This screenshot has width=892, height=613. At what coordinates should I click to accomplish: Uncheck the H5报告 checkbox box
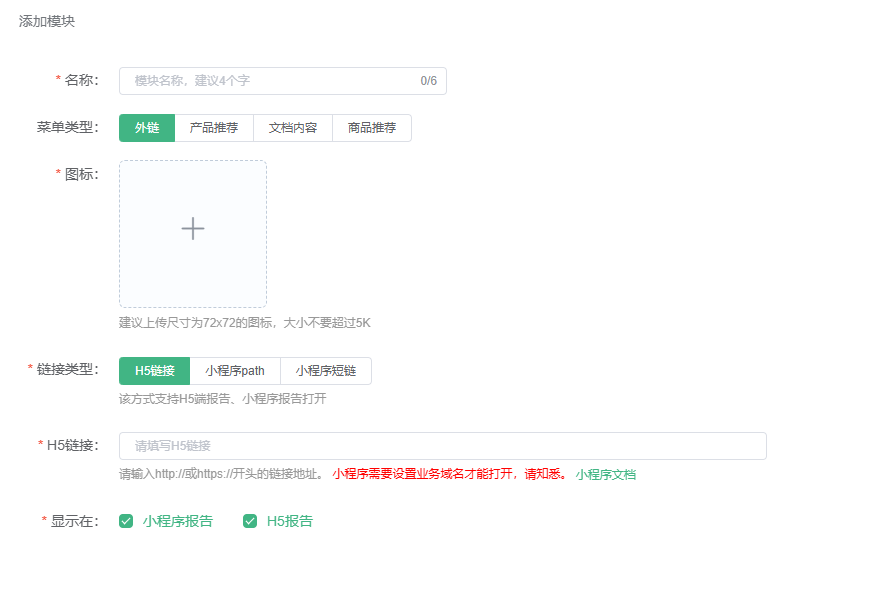[x=250, y=521]
